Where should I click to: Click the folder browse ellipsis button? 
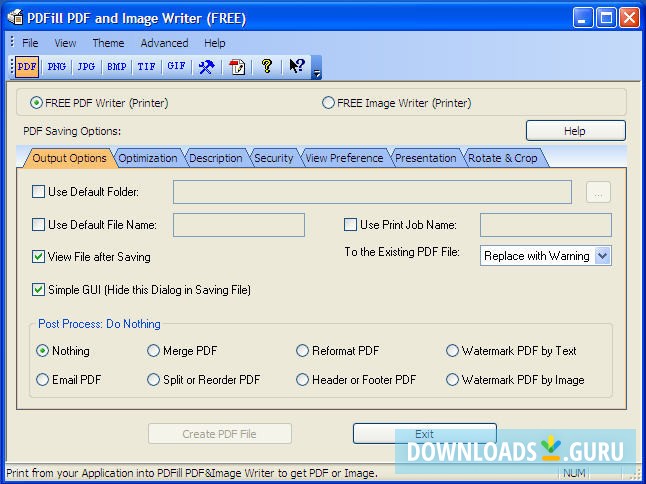598,192
